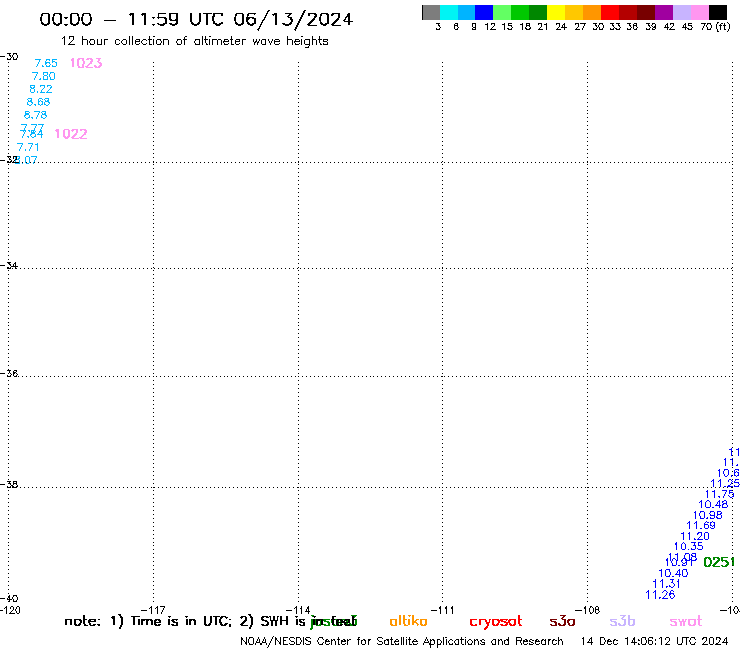Image resolution: width=740 pixels, height=650 pixels.
Task: Click the black swatch ending the color scale
Action: (718, 12)
